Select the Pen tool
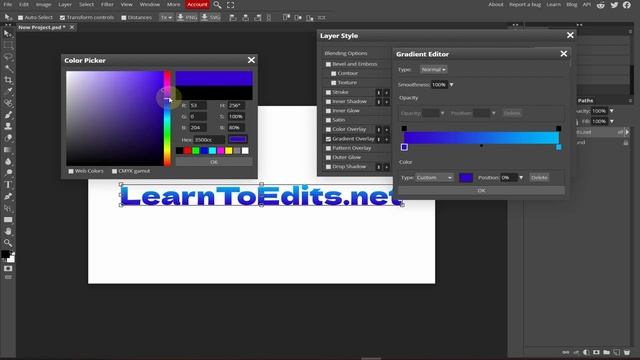 click(x=8, y=196)
